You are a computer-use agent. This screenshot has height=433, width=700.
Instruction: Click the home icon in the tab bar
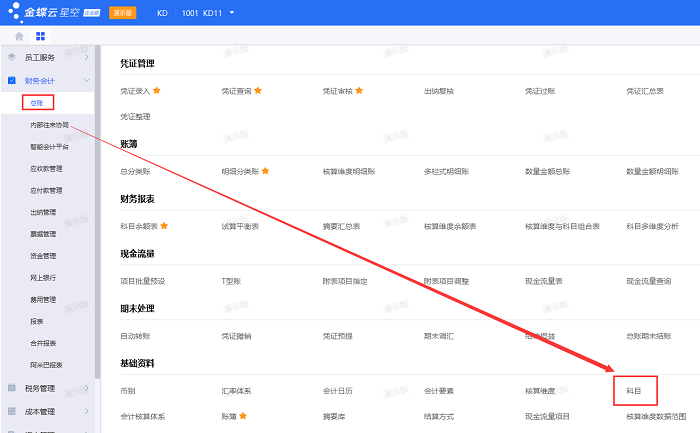click(x=19, y=36)
